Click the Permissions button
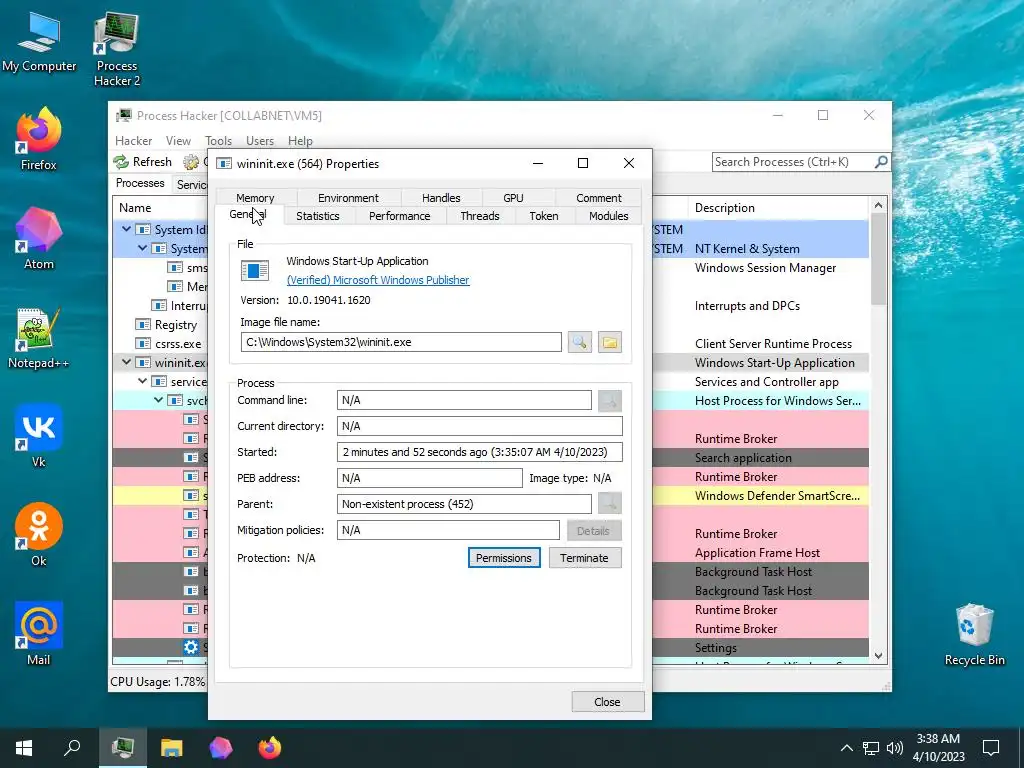 [504, 558]
